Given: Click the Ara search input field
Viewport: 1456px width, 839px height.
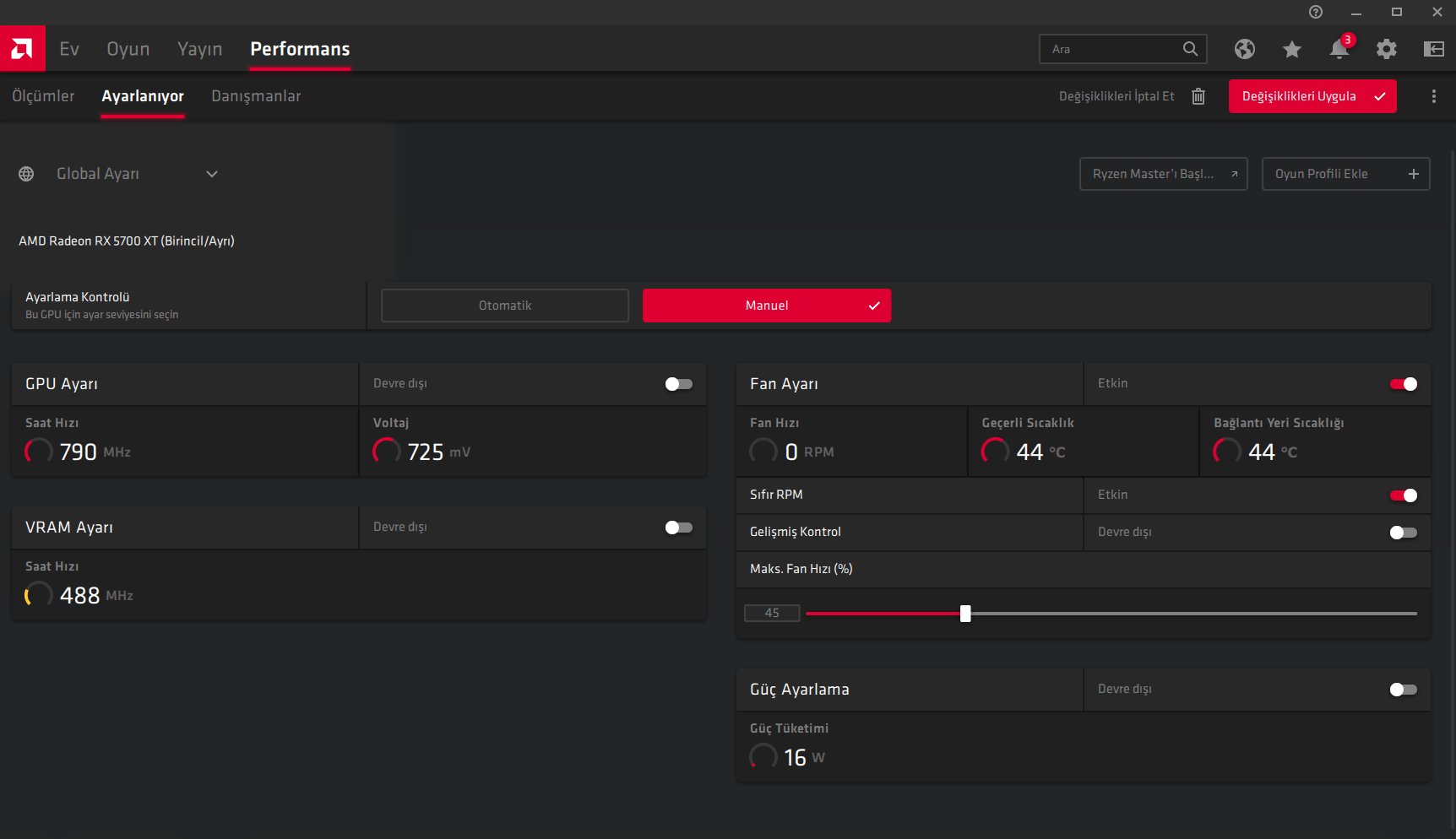Looking at the screenshot, I should click(1123, 49).
